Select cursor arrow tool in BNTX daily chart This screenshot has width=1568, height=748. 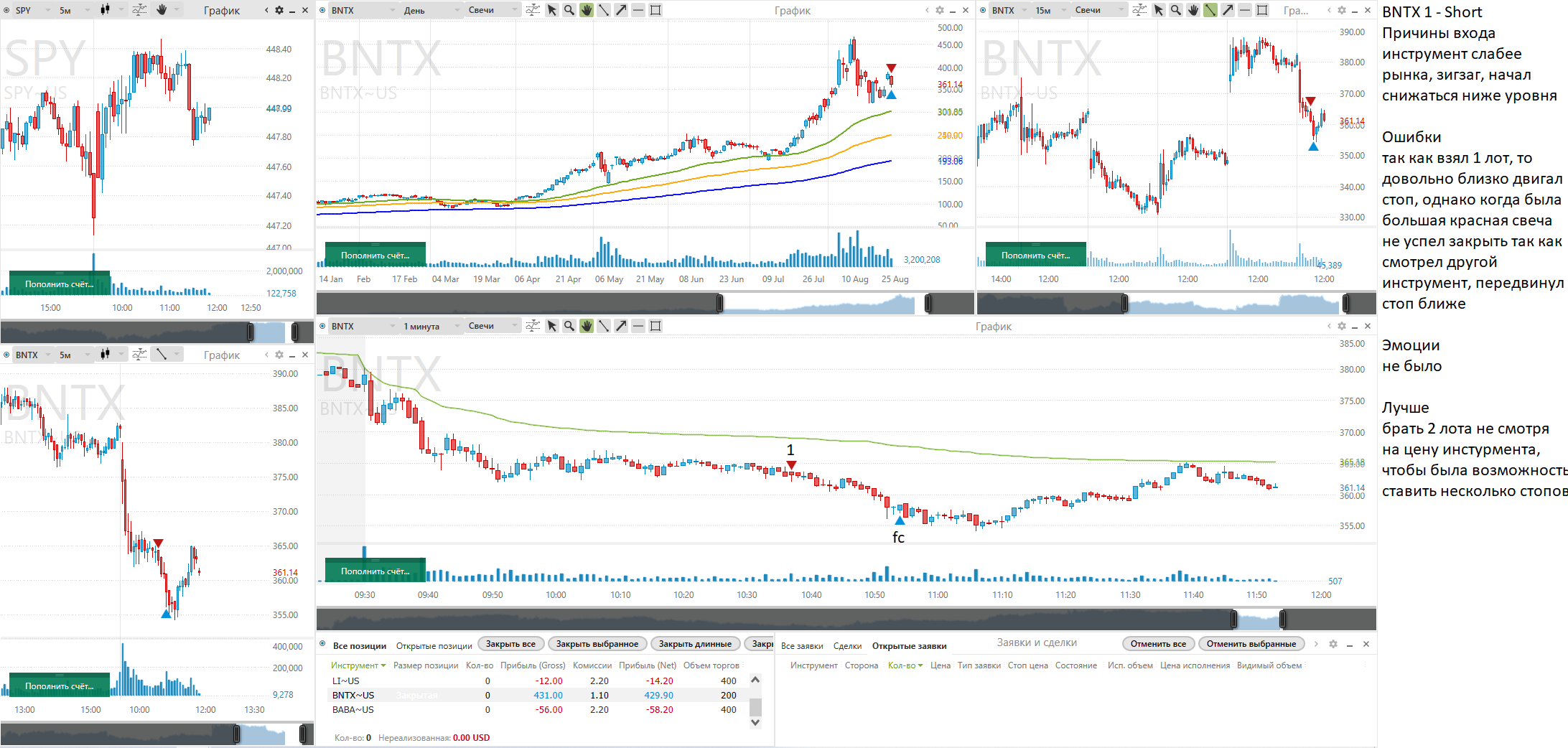(552, 10)
